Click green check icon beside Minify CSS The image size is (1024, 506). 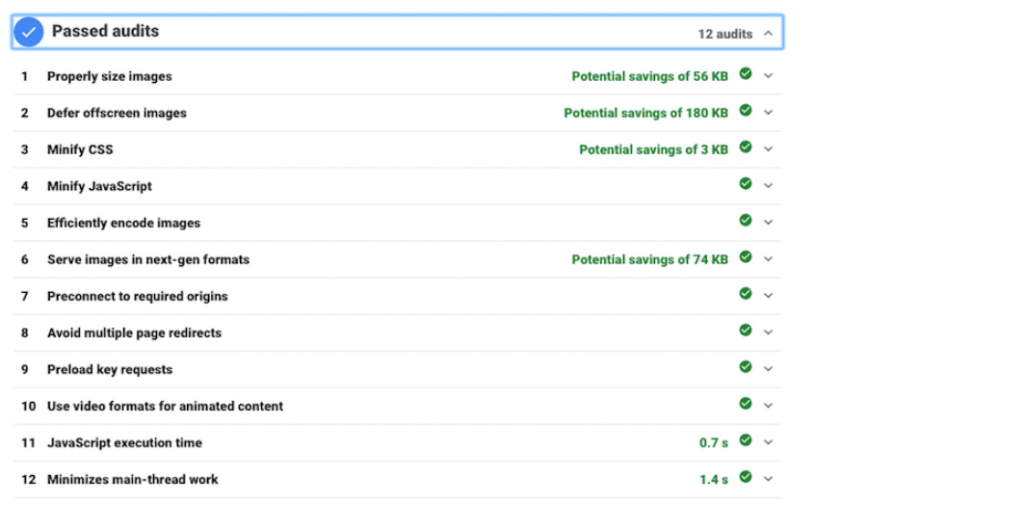point(745,147)
